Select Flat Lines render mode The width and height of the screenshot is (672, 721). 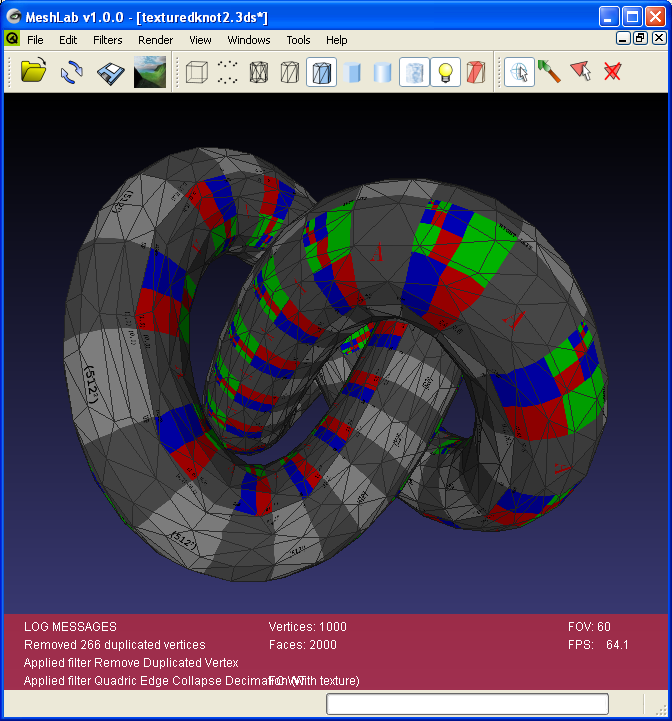[321, 72]
